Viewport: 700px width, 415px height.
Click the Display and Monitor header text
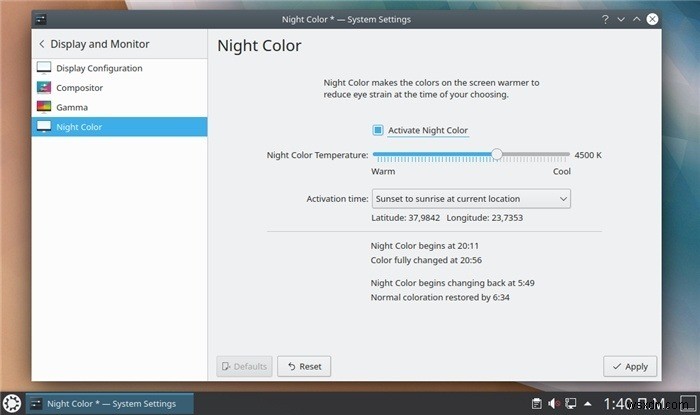pos(100,44)
